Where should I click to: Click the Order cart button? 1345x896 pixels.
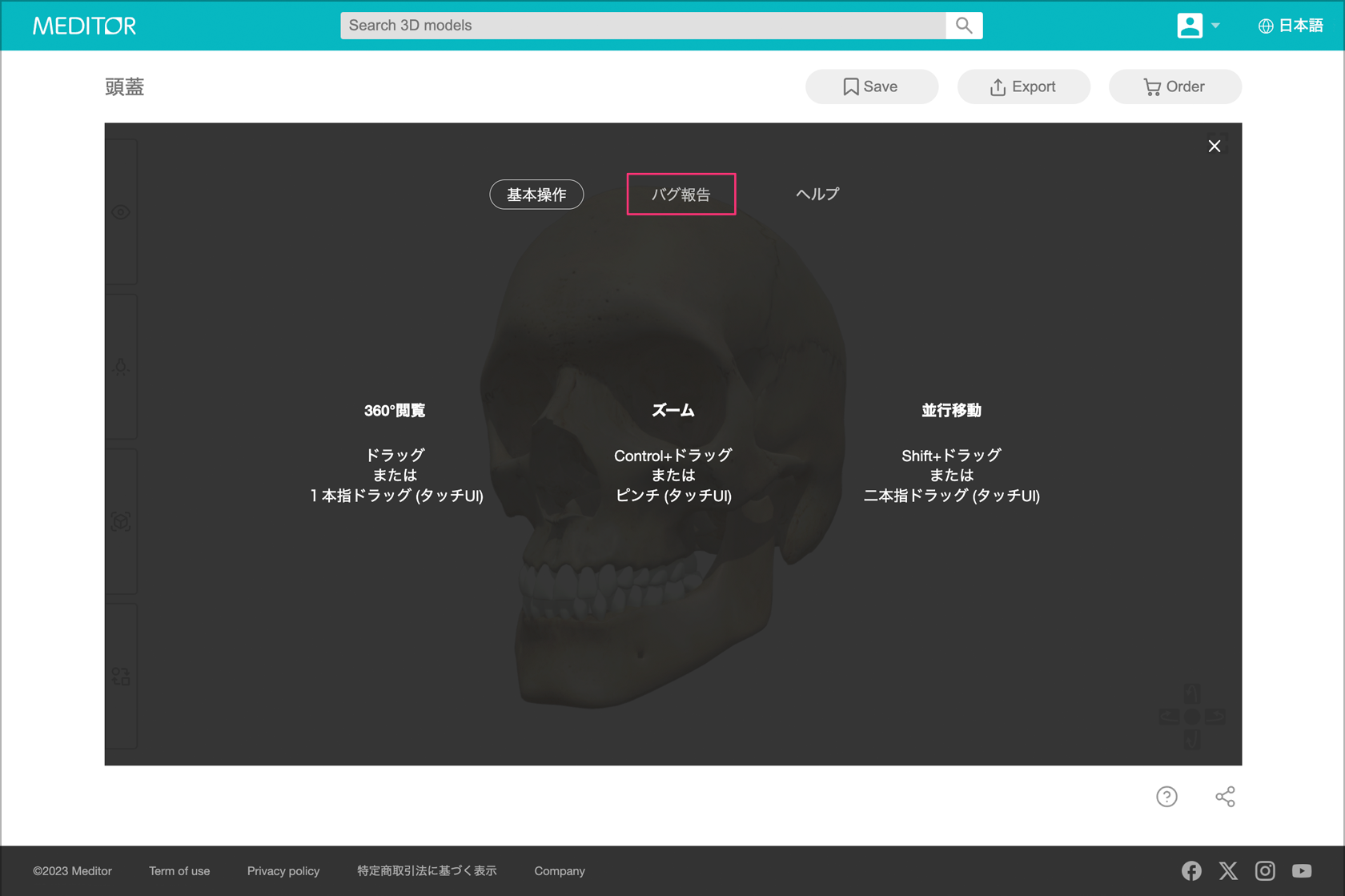coord(1174,86)
